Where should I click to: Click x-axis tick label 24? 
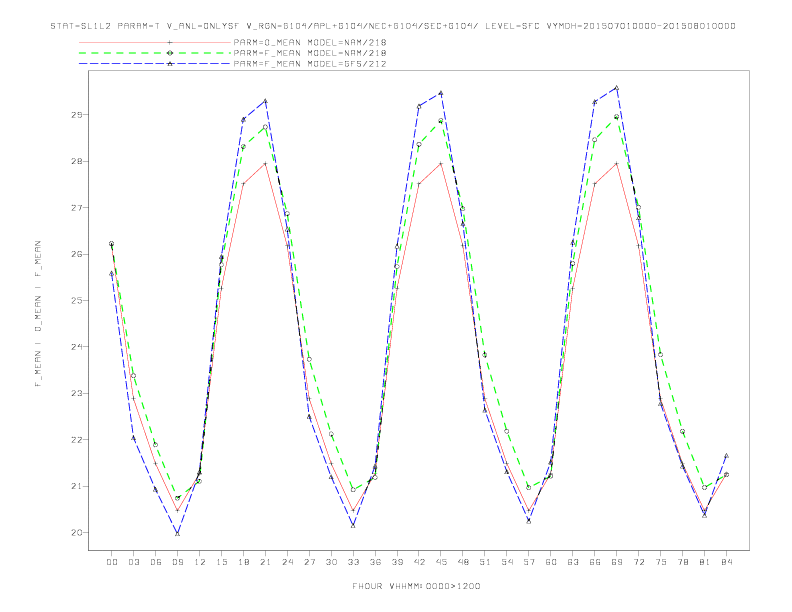click(x=287, y=562)
